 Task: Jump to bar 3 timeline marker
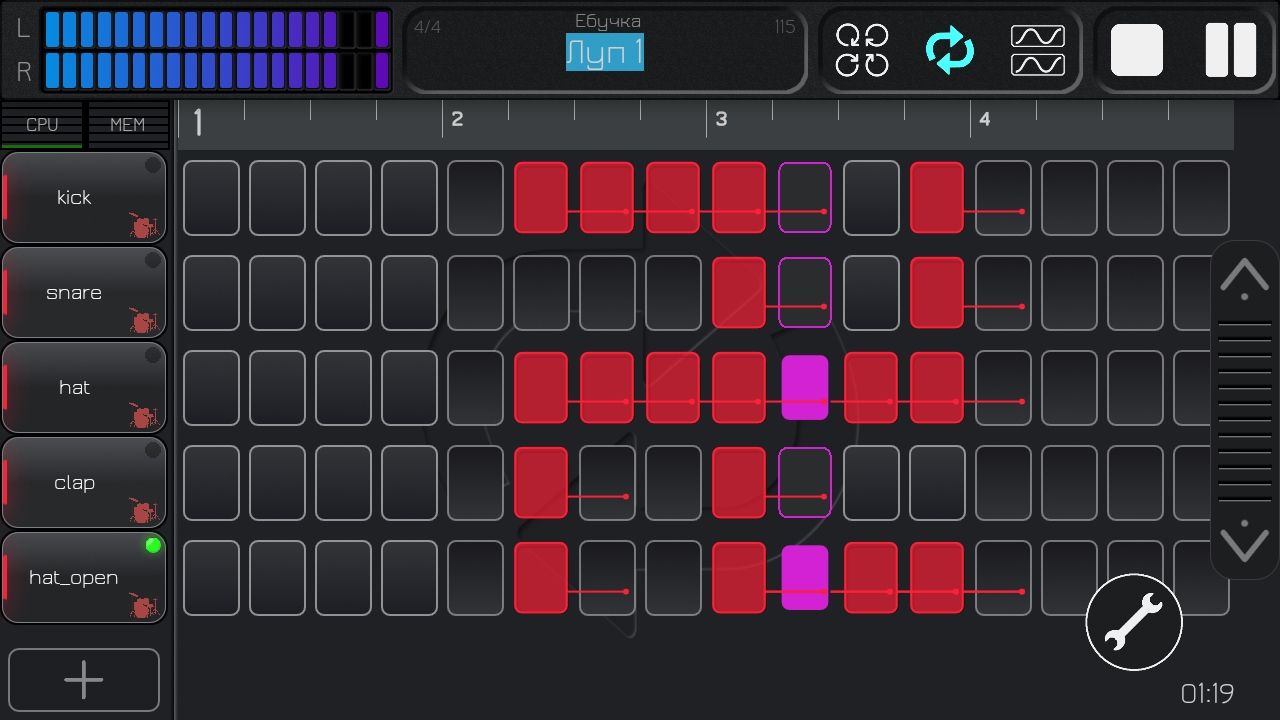coord(721,119)
